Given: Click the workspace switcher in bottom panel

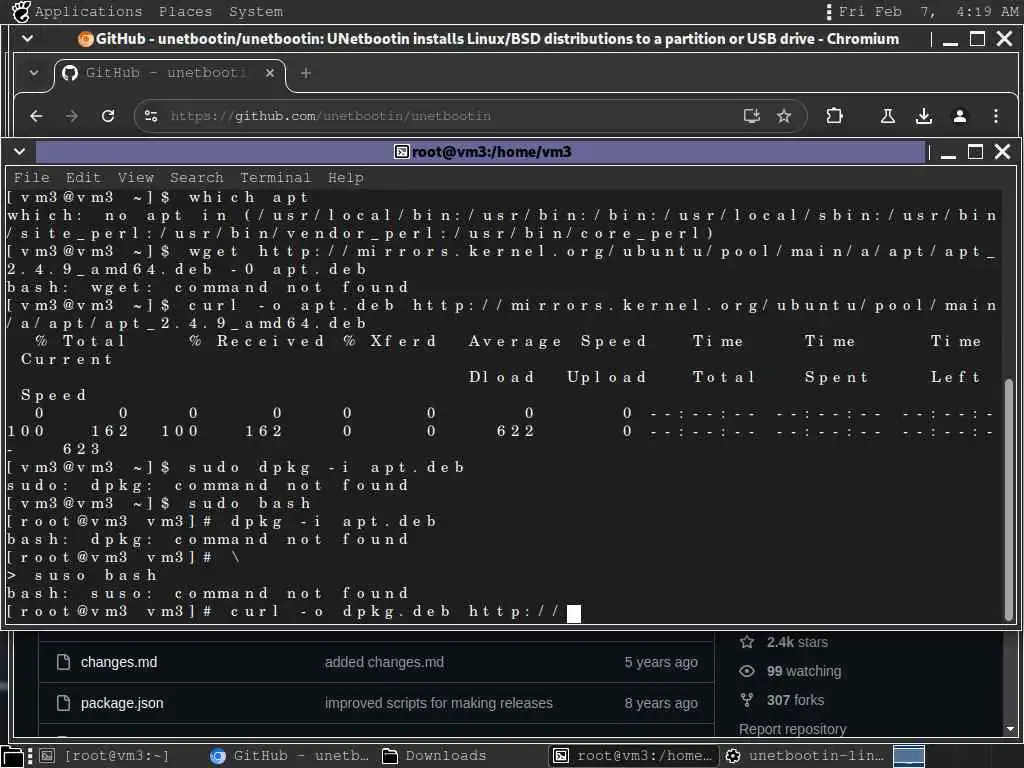Looking at the screenshot, I should coord(909,756).
